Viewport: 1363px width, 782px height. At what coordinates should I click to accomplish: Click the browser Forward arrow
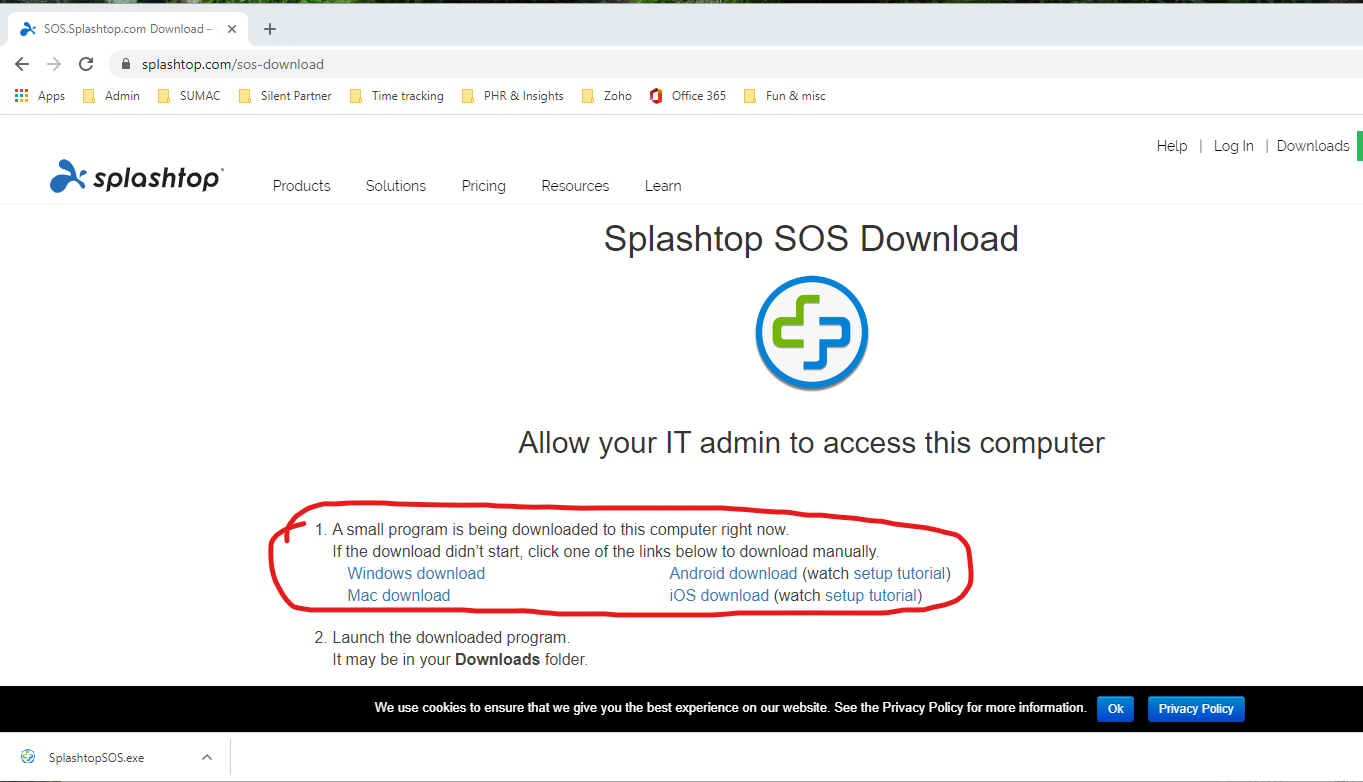pyautogui.click(x=54, y=64)
